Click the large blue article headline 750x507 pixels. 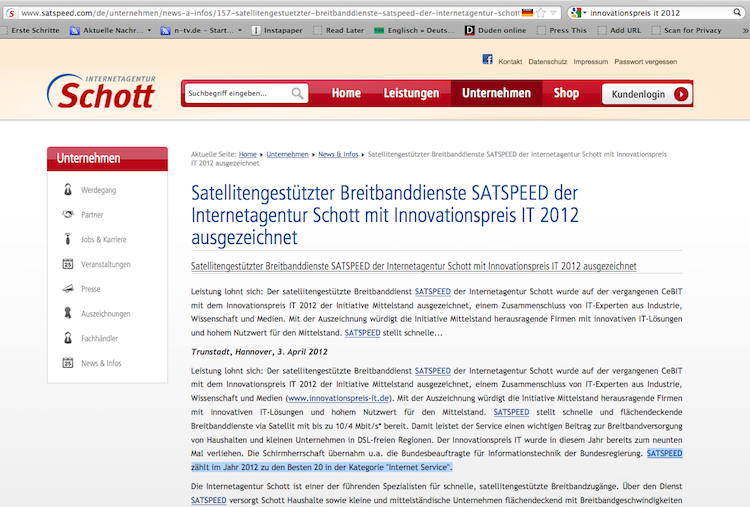click(x=385, y=215)
